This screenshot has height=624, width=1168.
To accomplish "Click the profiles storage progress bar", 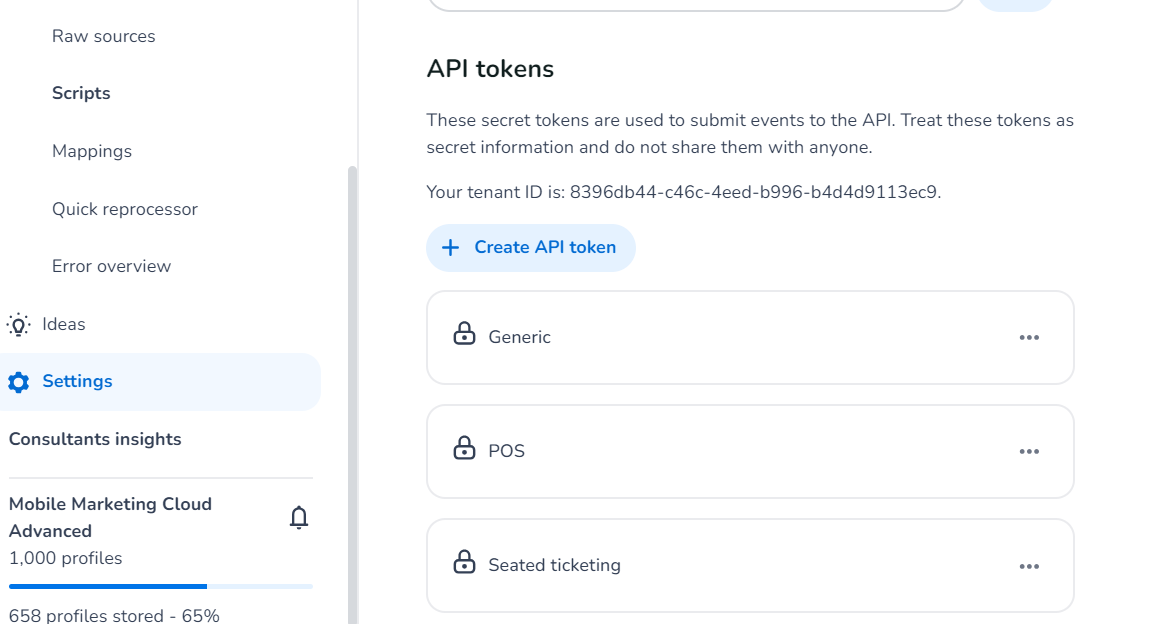I will (160, 586).
